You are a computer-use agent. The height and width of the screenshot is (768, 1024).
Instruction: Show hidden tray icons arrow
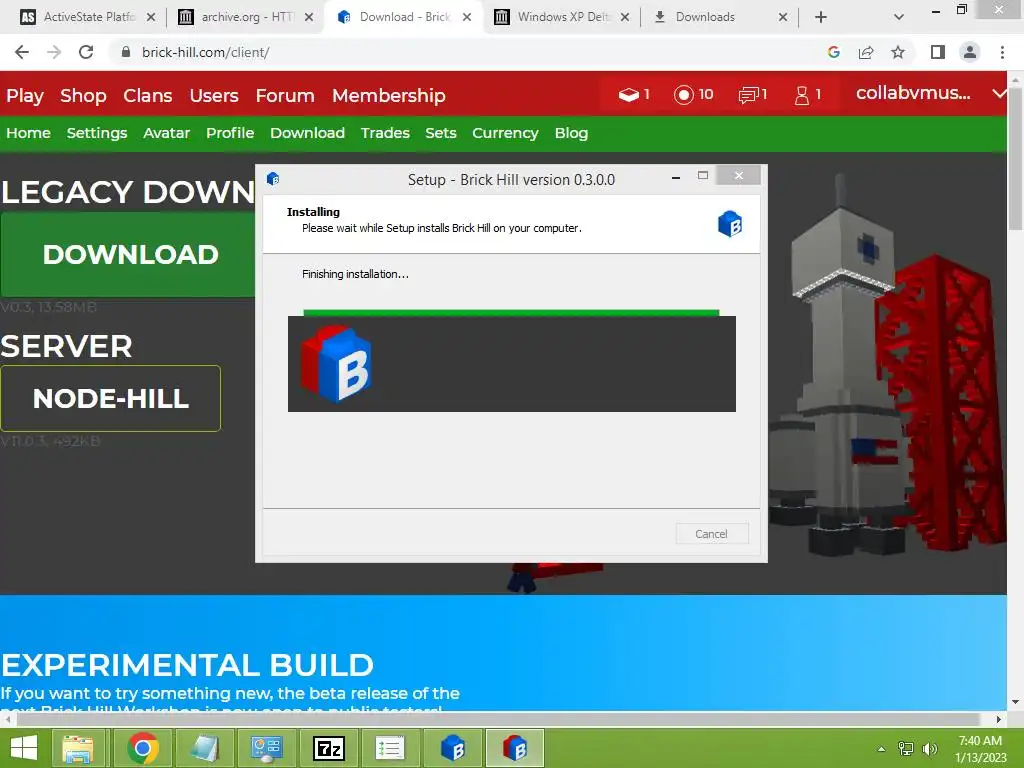(x=881, y=748)
